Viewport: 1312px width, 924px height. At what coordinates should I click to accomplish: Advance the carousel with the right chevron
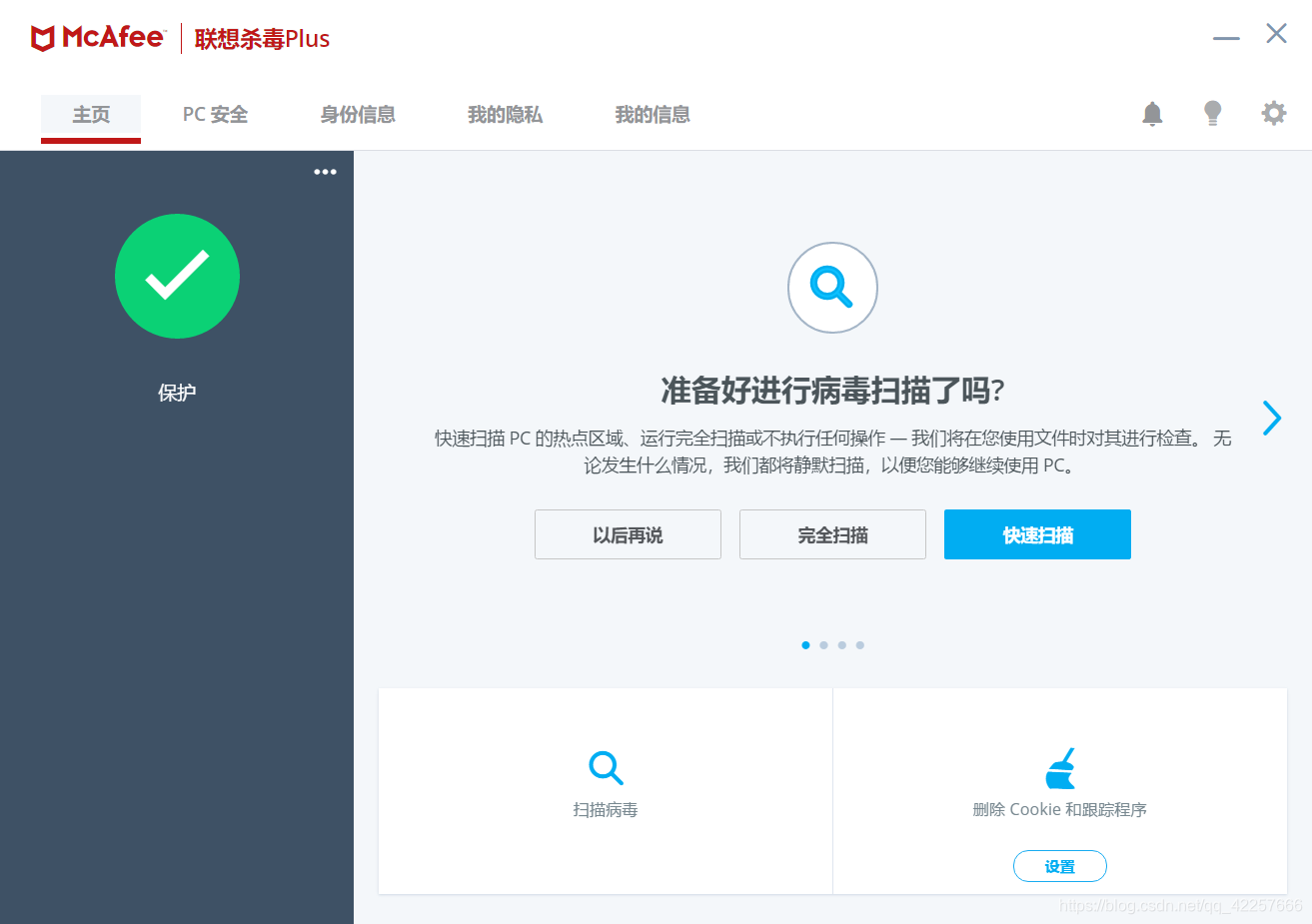tap(1271, 418)
